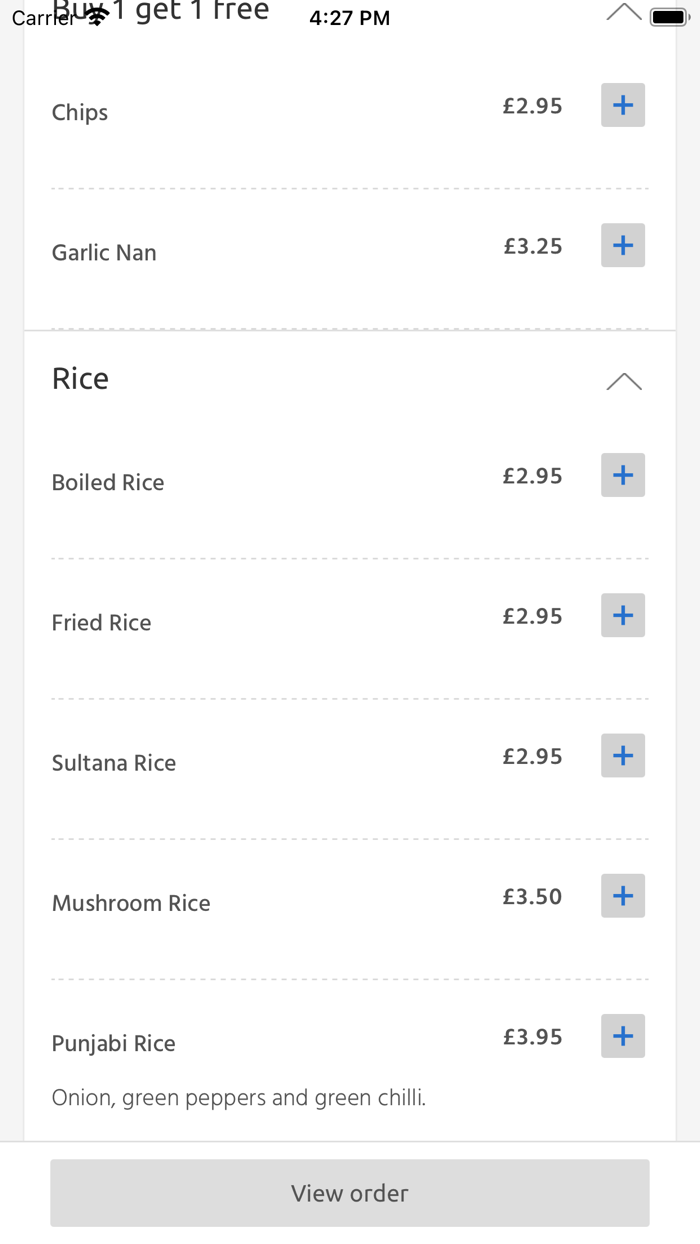Tap the Boiled Rice item name
700x1244 pixels.
[108, 483]
